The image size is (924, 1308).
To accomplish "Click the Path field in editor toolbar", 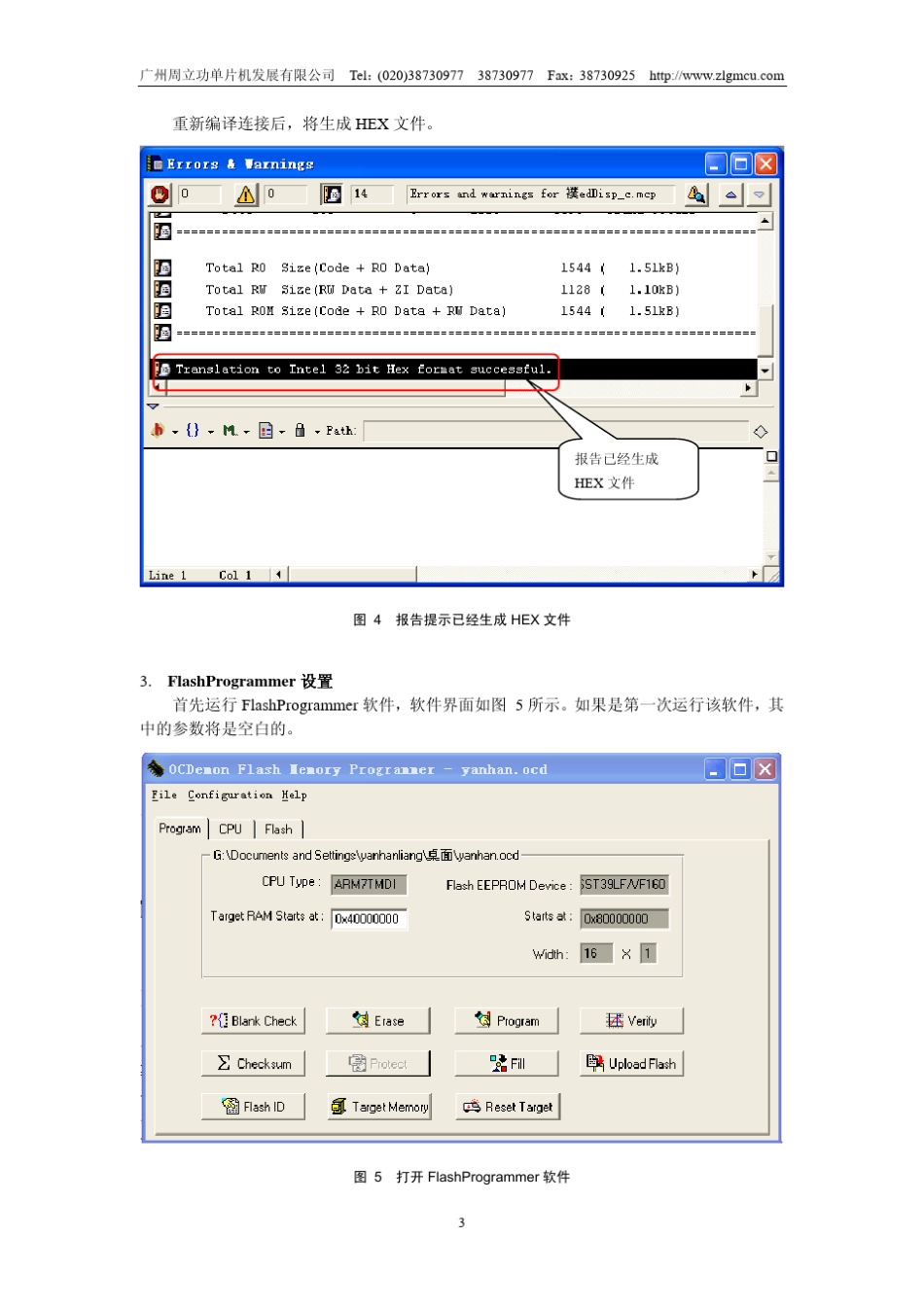I will point(555,431).
